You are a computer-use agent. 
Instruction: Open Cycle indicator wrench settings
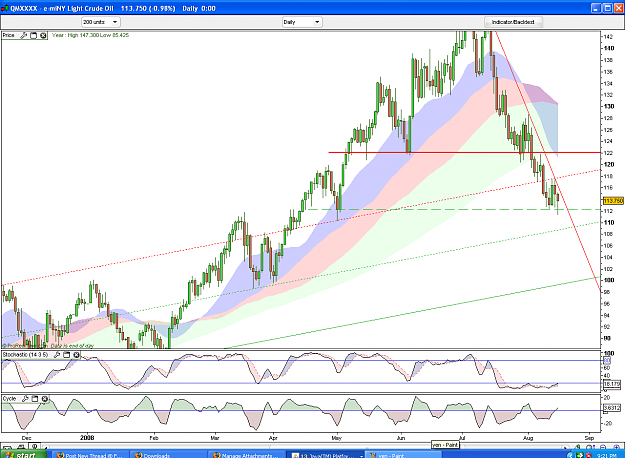pos(25,399)
